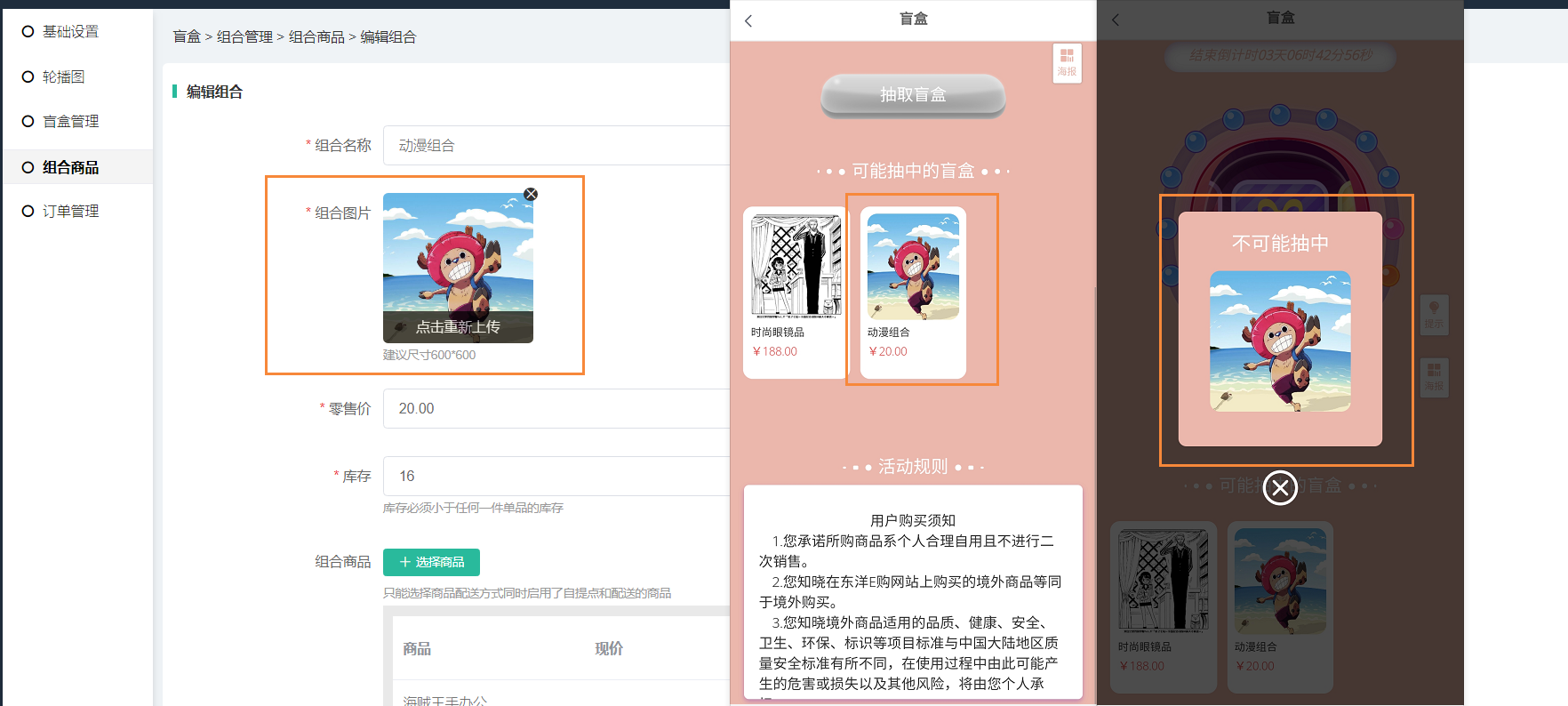1568x706 pixels.
Task: Click the 提示 icon in right preview
Action: coord(1434,315)
